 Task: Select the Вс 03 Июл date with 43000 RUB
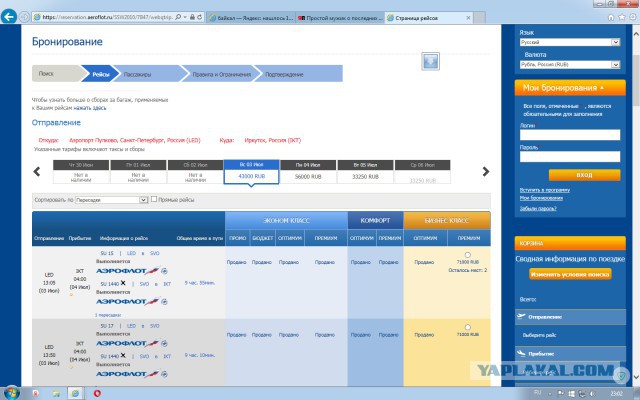point(251,171)
